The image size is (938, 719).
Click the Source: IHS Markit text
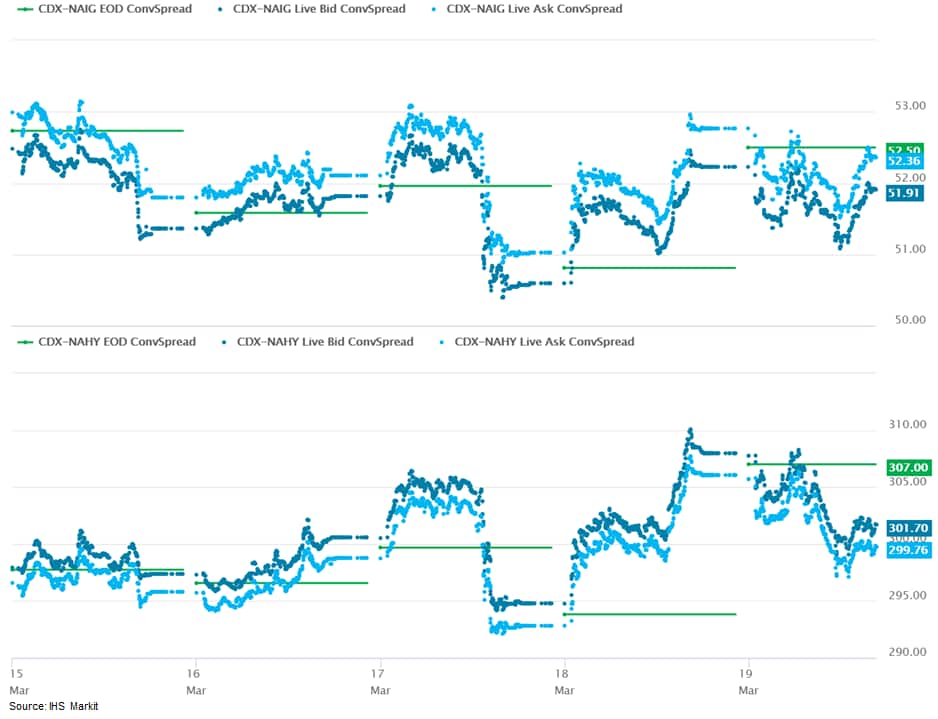click(x=55, y=707)
